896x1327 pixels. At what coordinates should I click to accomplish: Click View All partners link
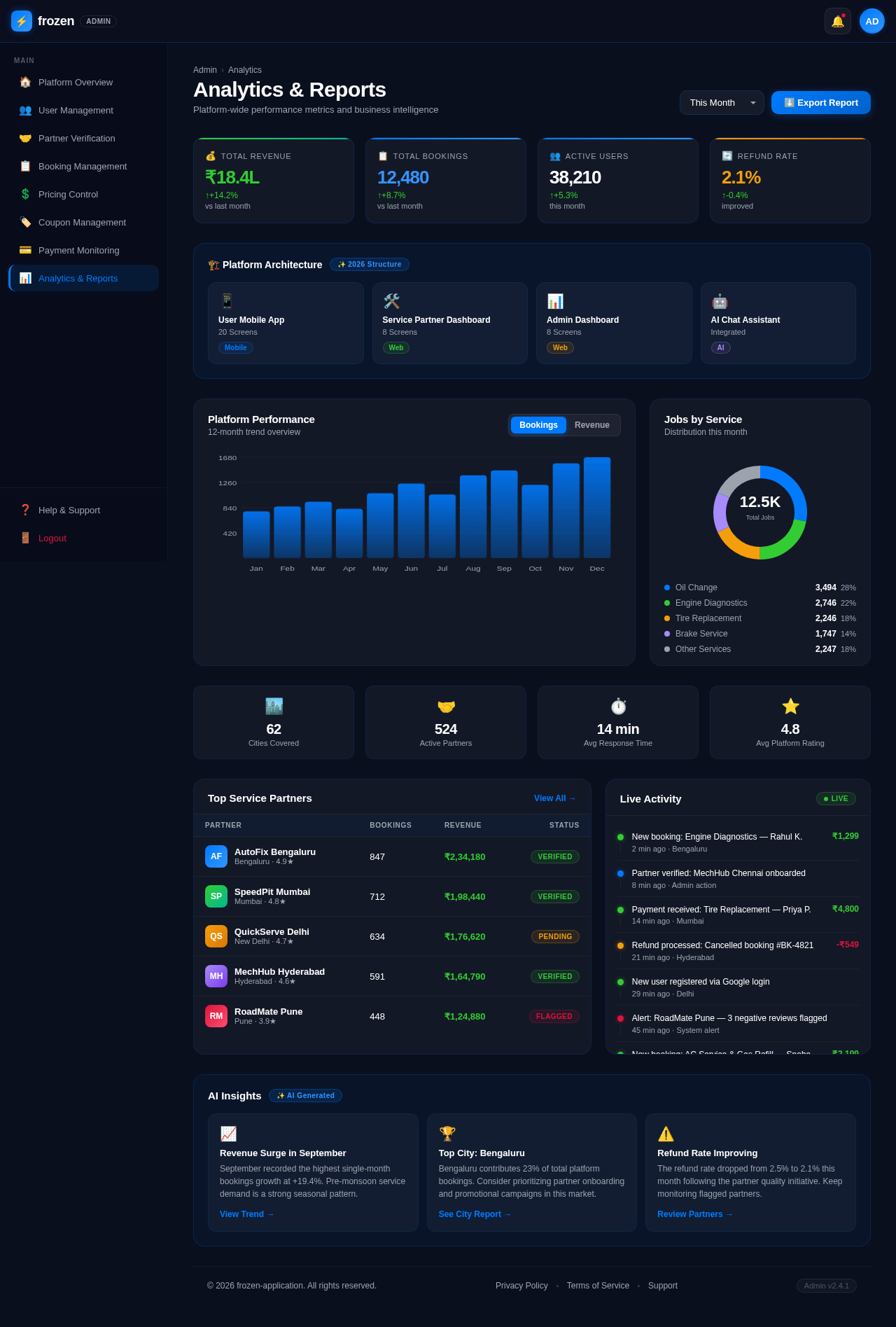tap(555, 798)
